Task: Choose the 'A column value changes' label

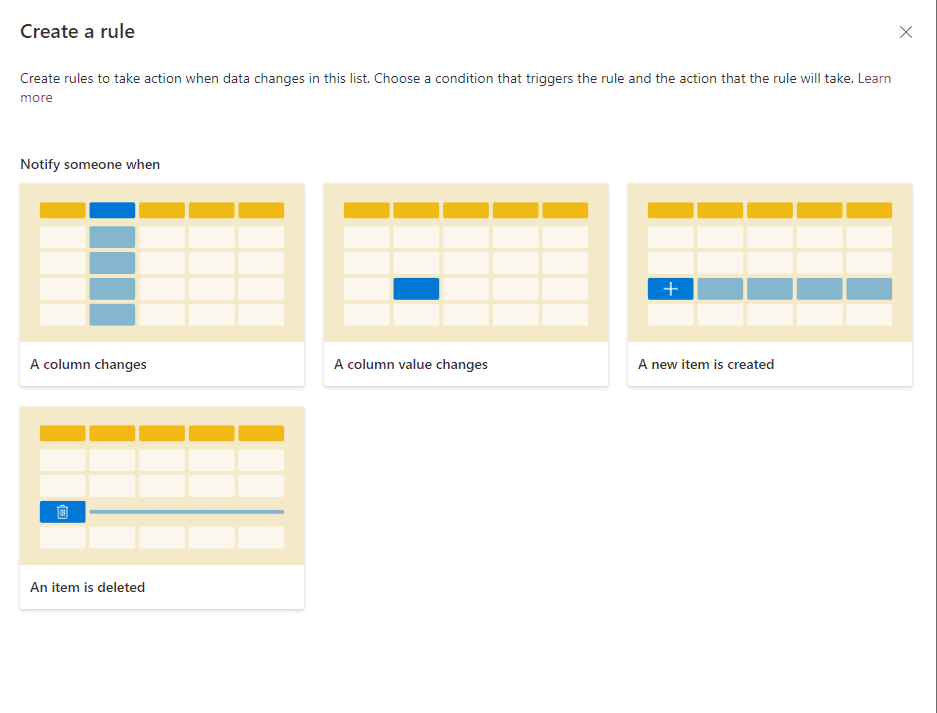Action: pyautogui.click(x=411, y=364)
